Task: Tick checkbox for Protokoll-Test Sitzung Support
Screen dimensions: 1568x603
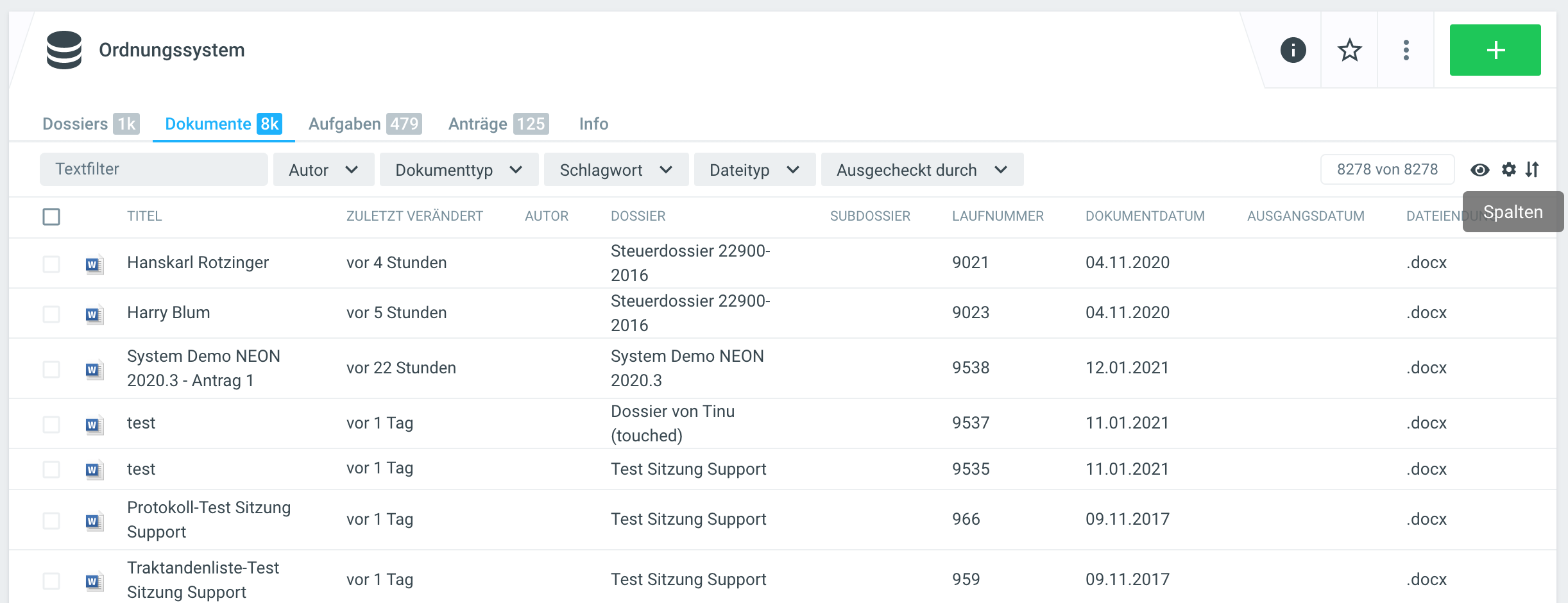Action: 51,520
